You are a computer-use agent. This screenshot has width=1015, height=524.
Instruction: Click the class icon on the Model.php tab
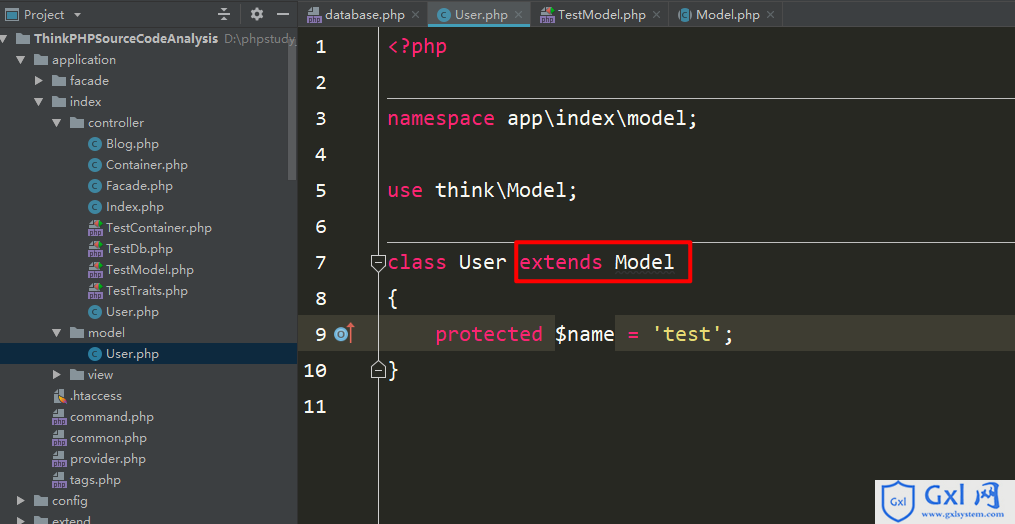click(x=685, y=15)
